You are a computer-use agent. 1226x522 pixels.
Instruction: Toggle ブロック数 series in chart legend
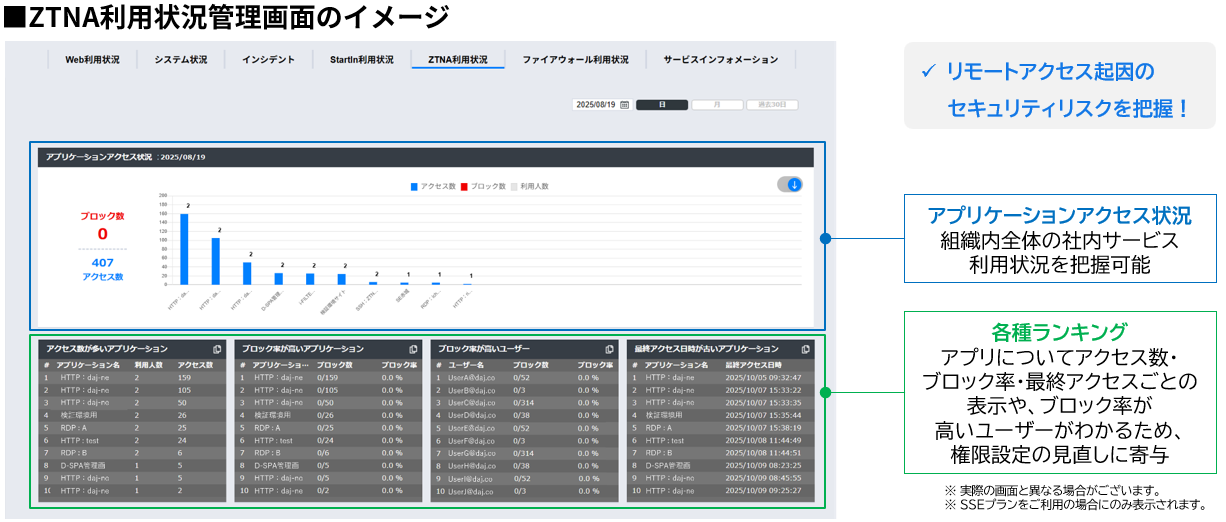[x=482, y=186]
